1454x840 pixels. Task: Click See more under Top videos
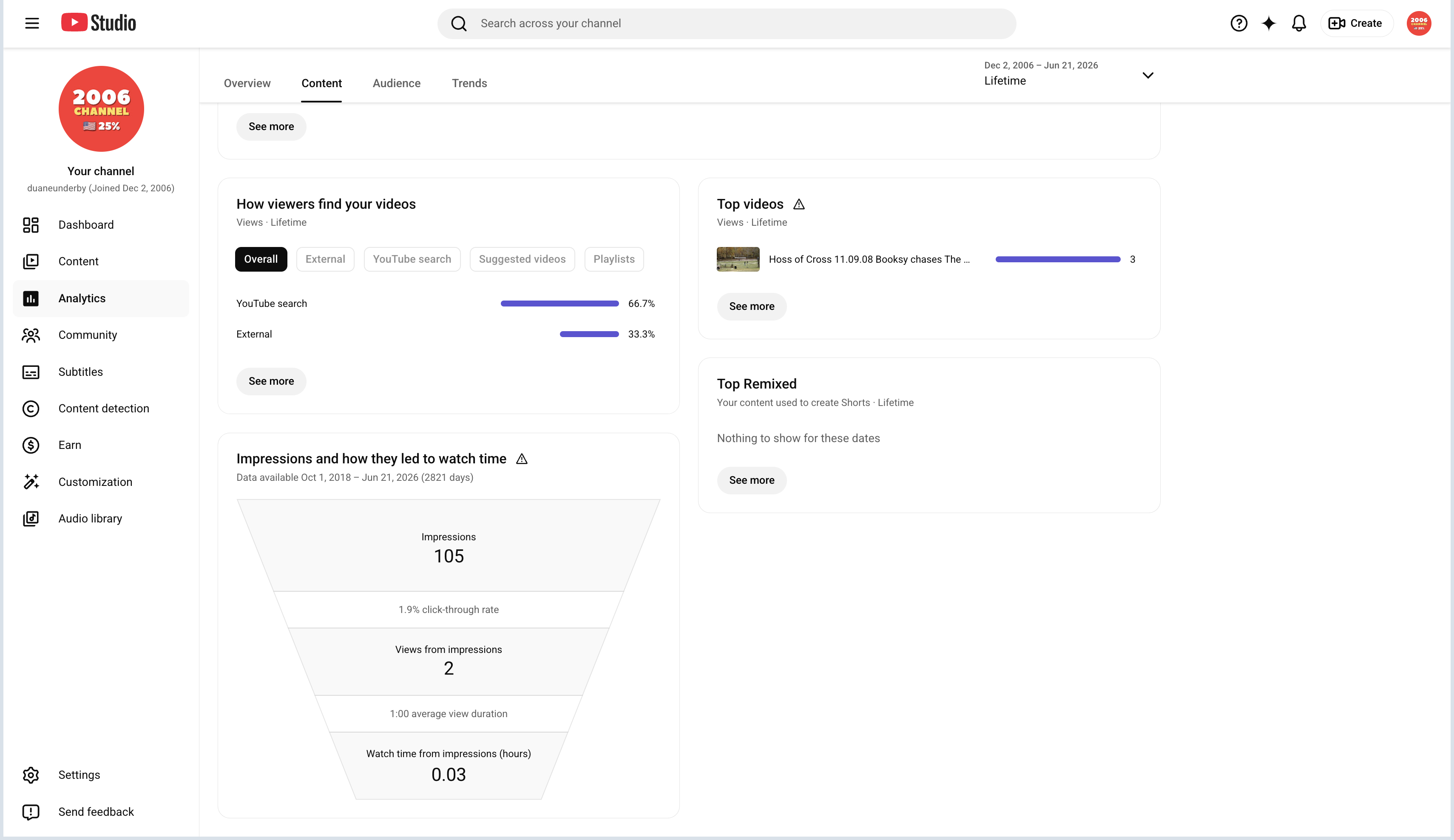752,306
